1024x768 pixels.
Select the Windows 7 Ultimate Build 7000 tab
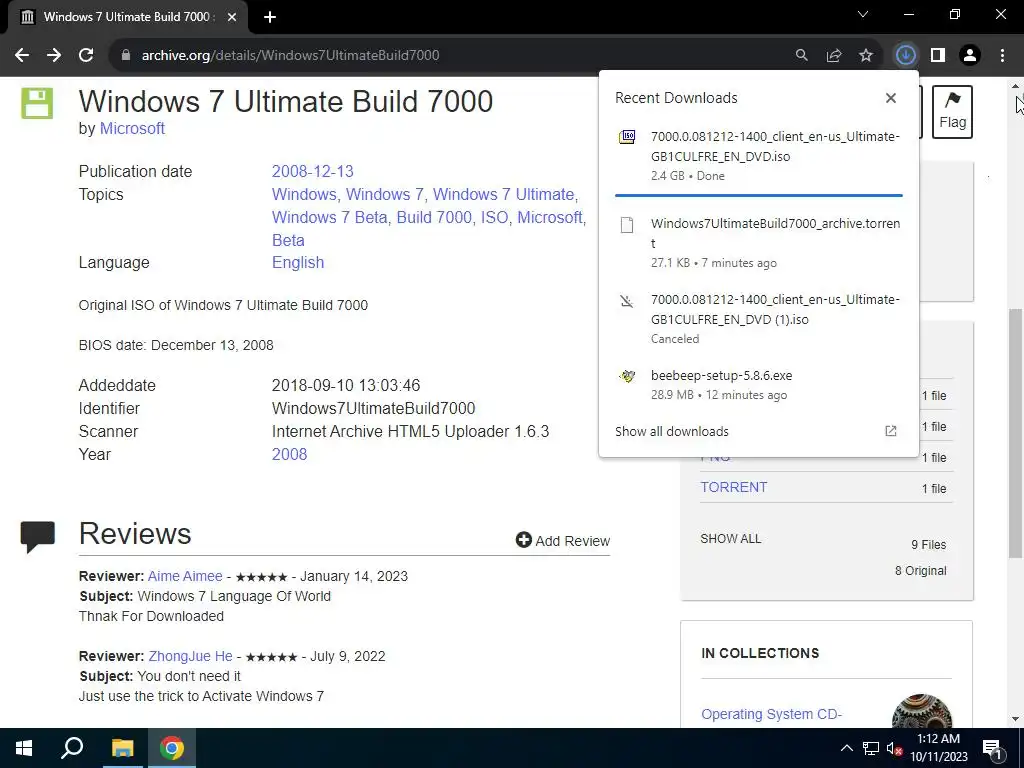click(127, 17)
